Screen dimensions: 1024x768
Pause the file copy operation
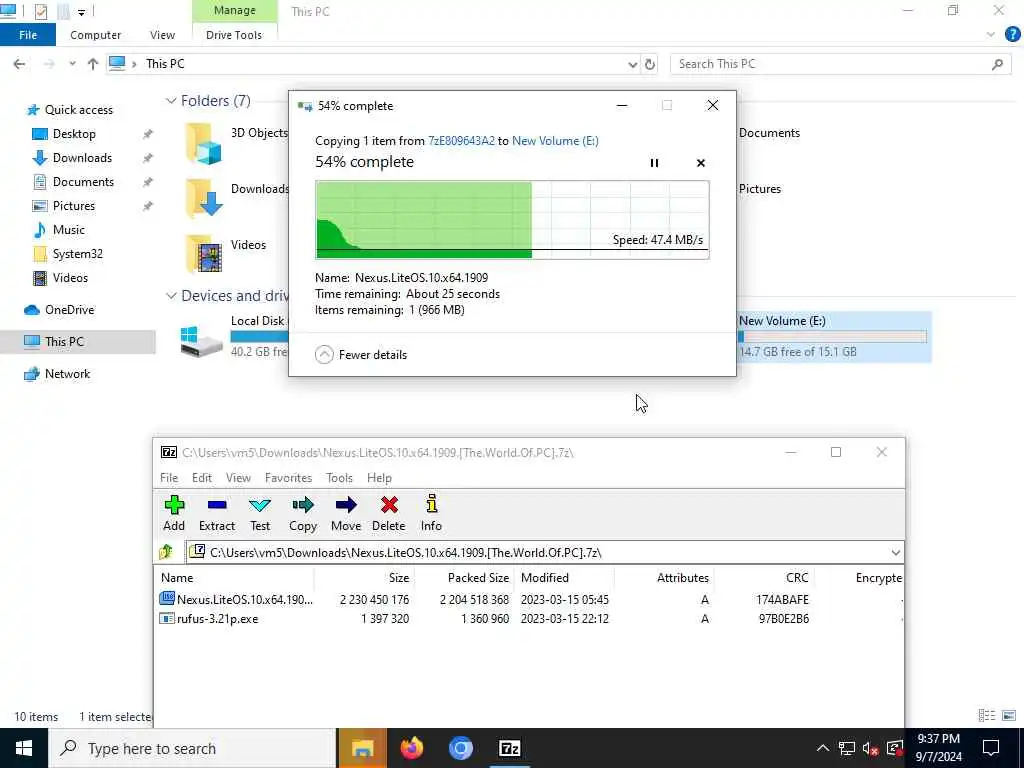click(654, 163)
